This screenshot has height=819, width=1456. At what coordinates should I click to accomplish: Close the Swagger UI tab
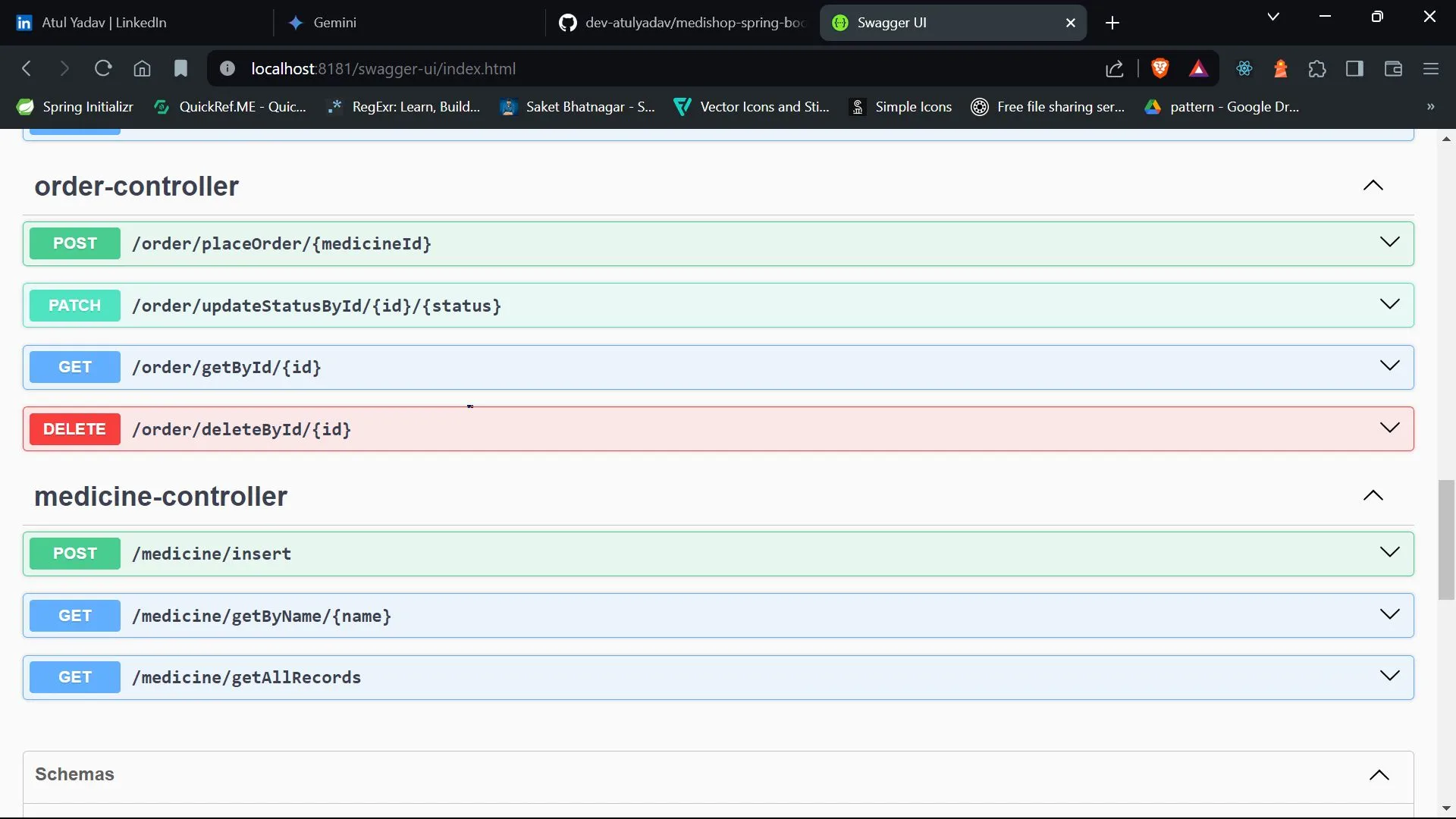[1071, 23]
